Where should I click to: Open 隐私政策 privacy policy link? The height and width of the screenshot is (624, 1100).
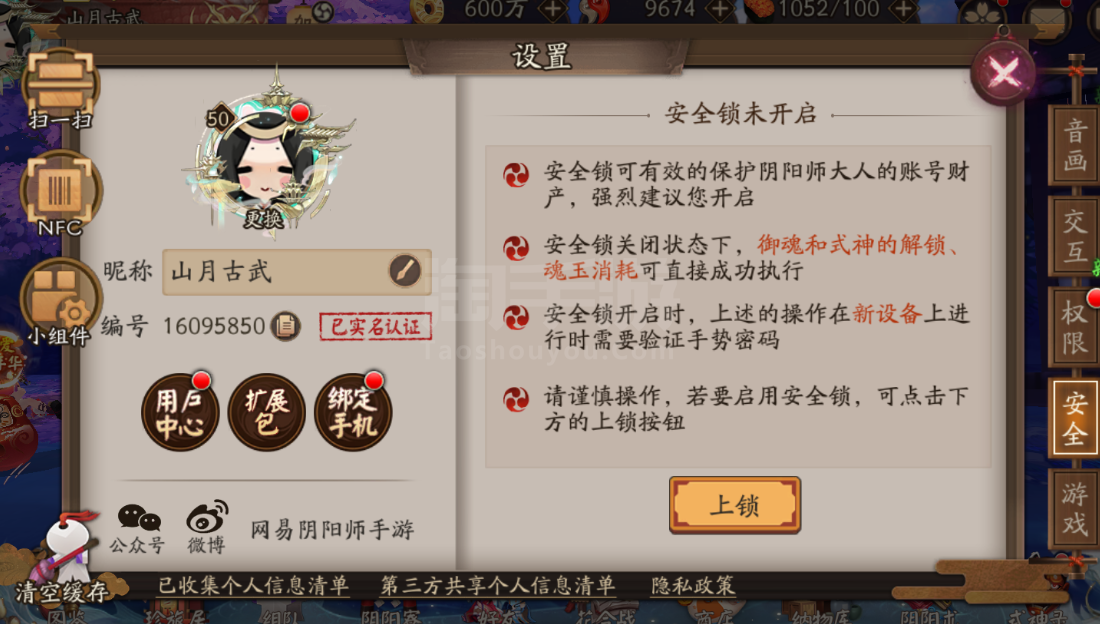(692, 585)
